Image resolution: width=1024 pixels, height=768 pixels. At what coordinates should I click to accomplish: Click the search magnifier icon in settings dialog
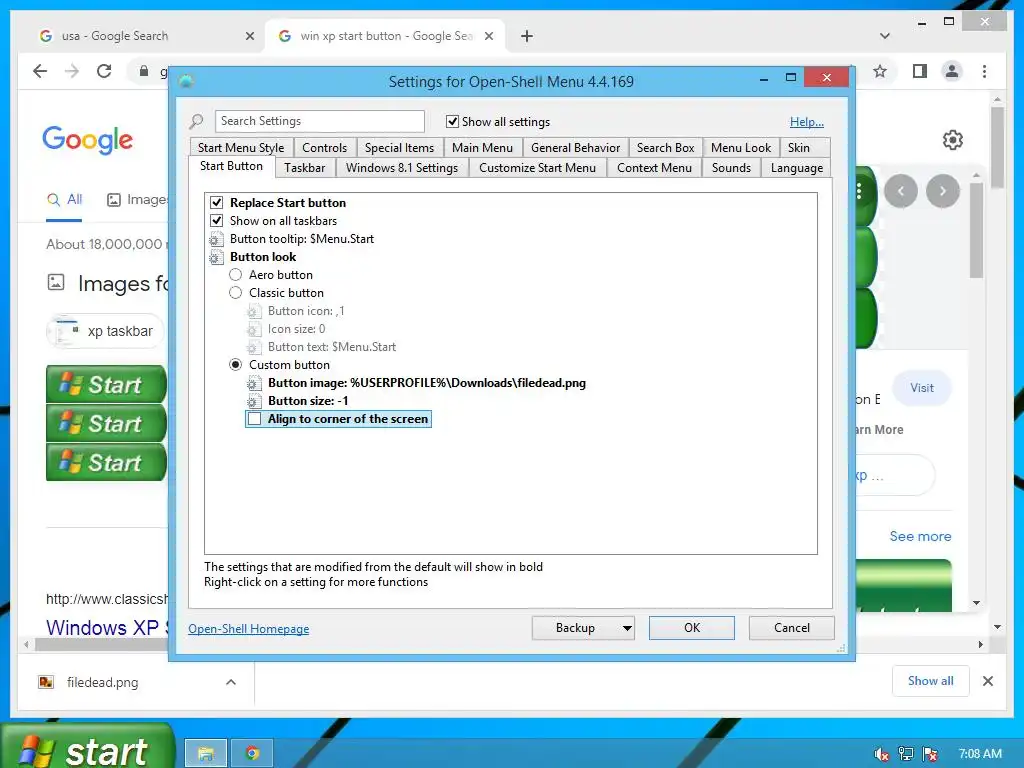coord(197,121)
